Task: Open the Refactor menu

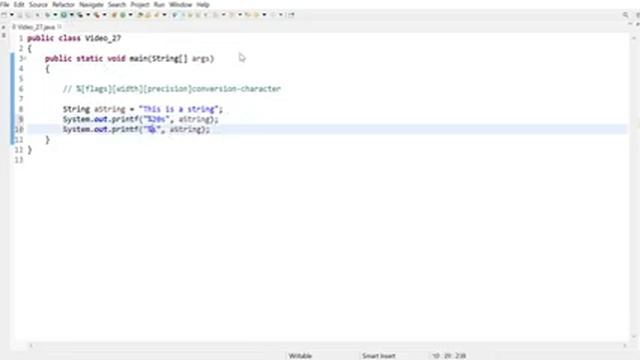Action: coord(63,4)
